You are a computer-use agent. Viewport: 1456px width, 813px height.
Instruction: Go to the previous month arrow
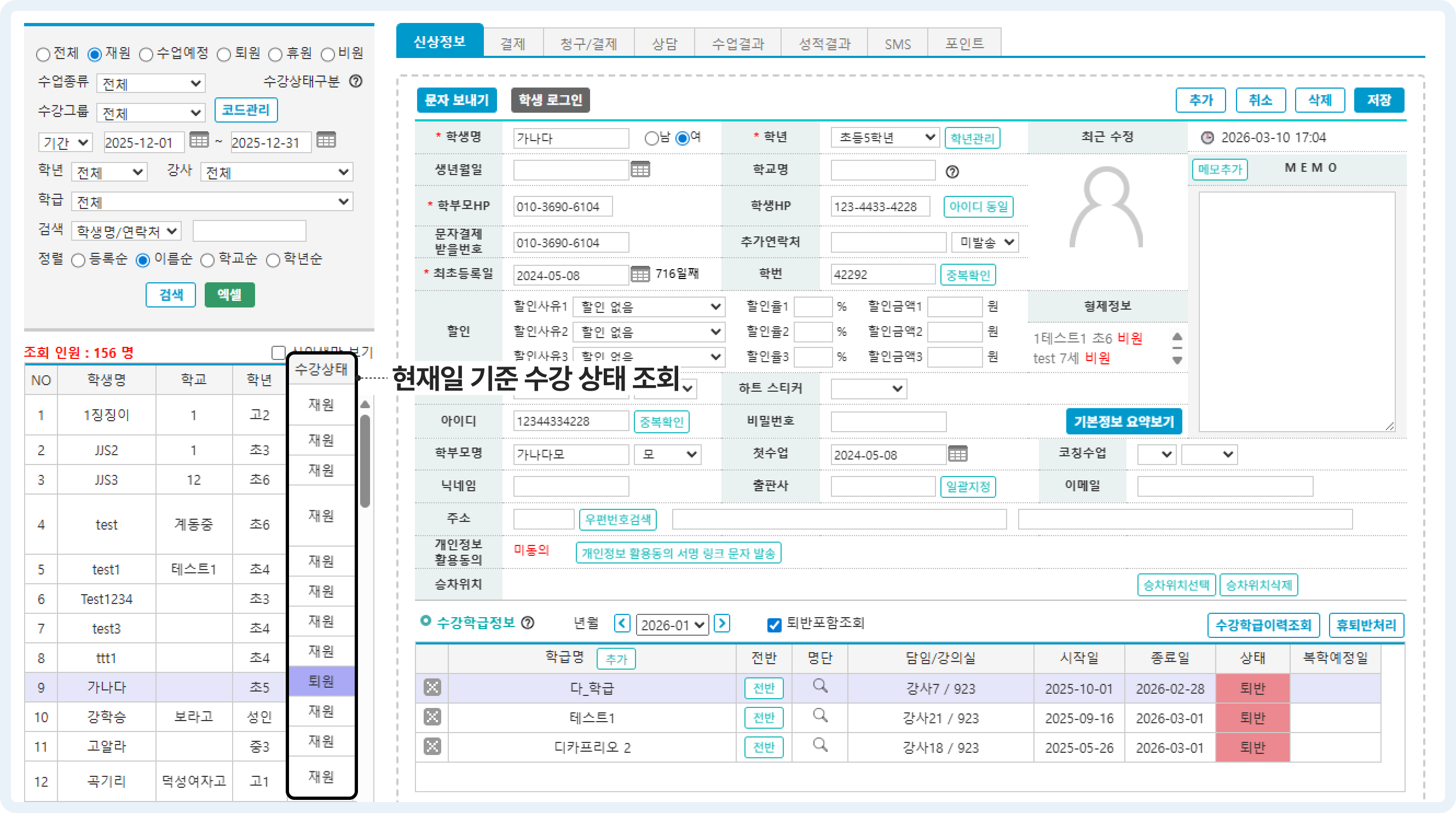[x=622, y=624]
